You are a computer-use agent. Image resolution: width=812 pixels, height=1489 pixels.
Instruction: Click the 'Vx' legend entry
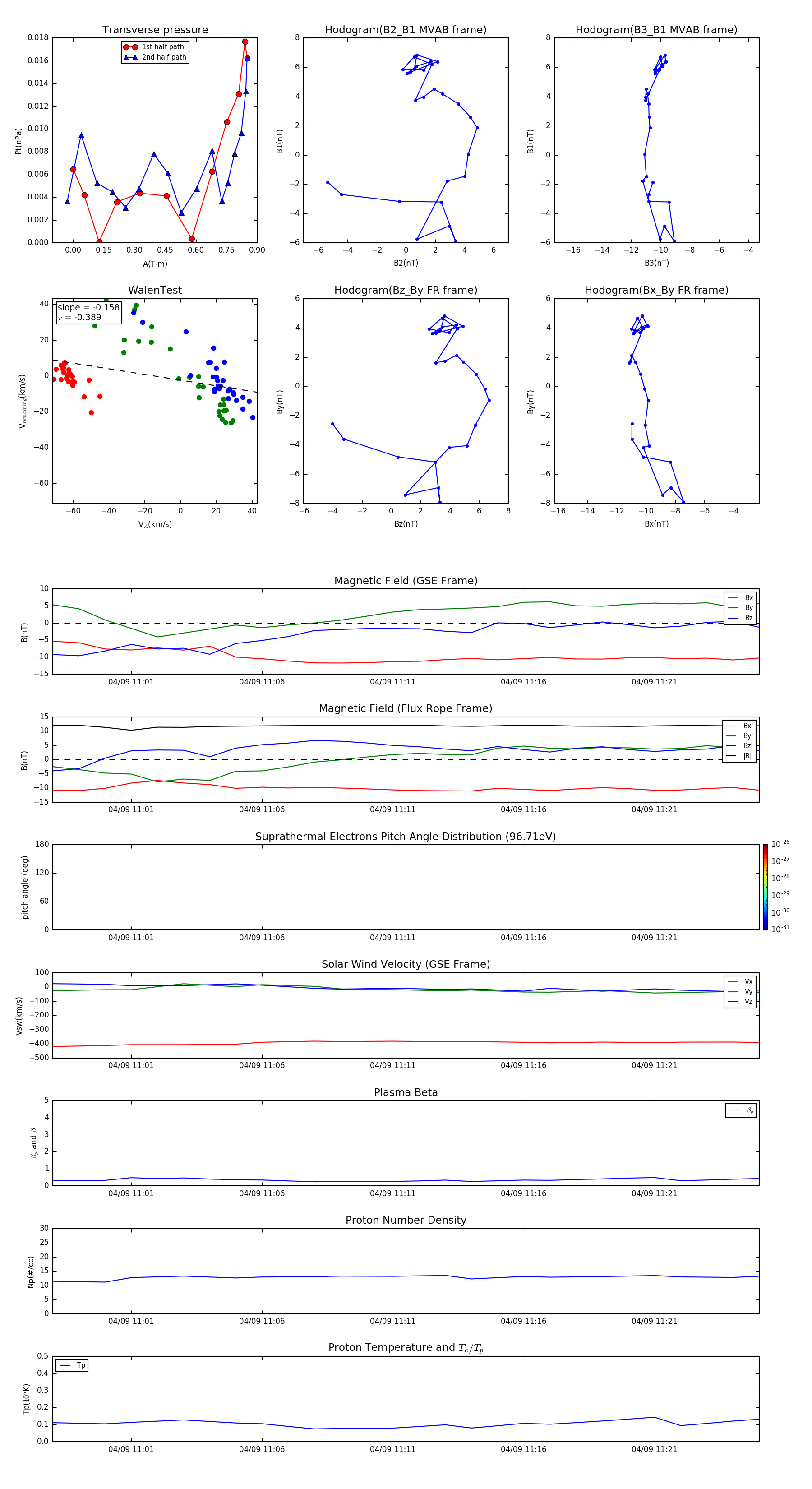pyautogui.click(x=740, y=981)
